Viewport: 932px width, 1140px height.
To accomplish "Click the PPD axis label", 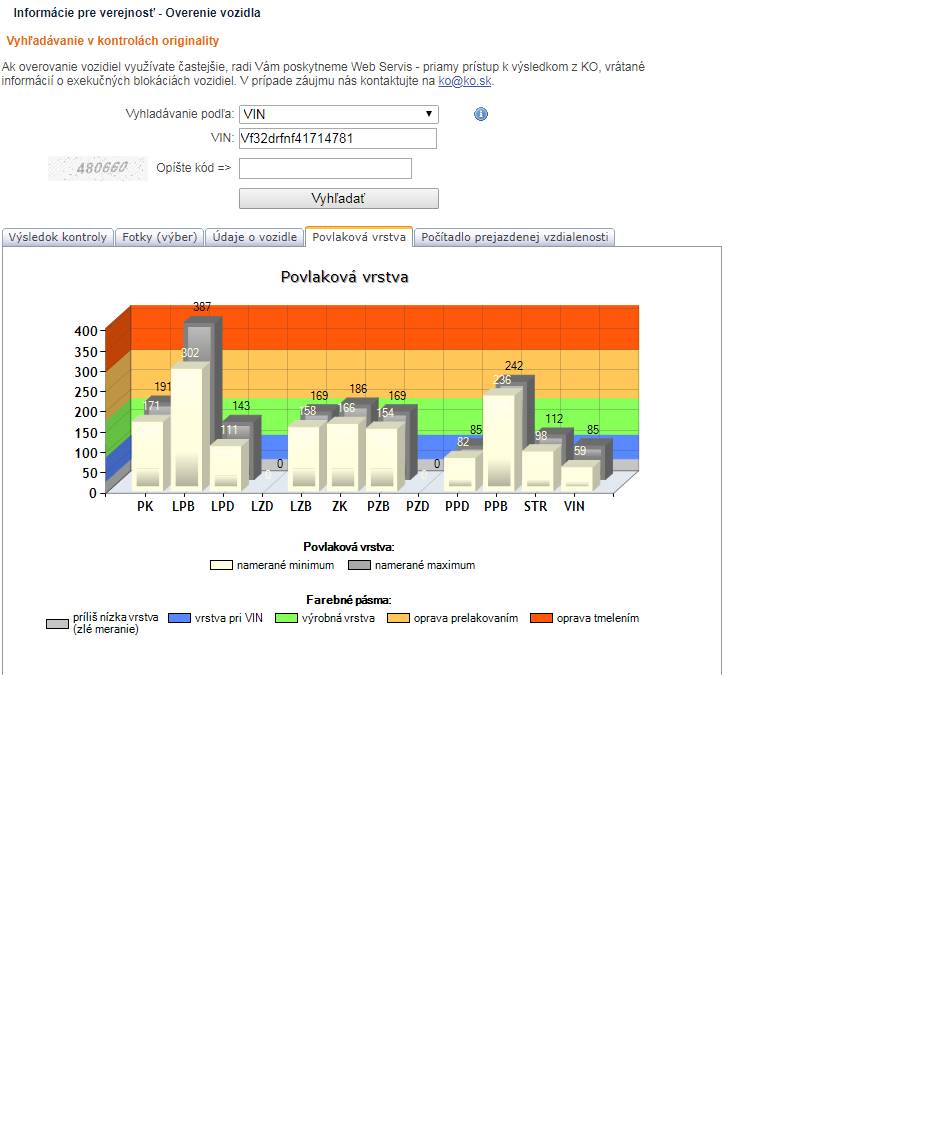I will click(457, 506).
